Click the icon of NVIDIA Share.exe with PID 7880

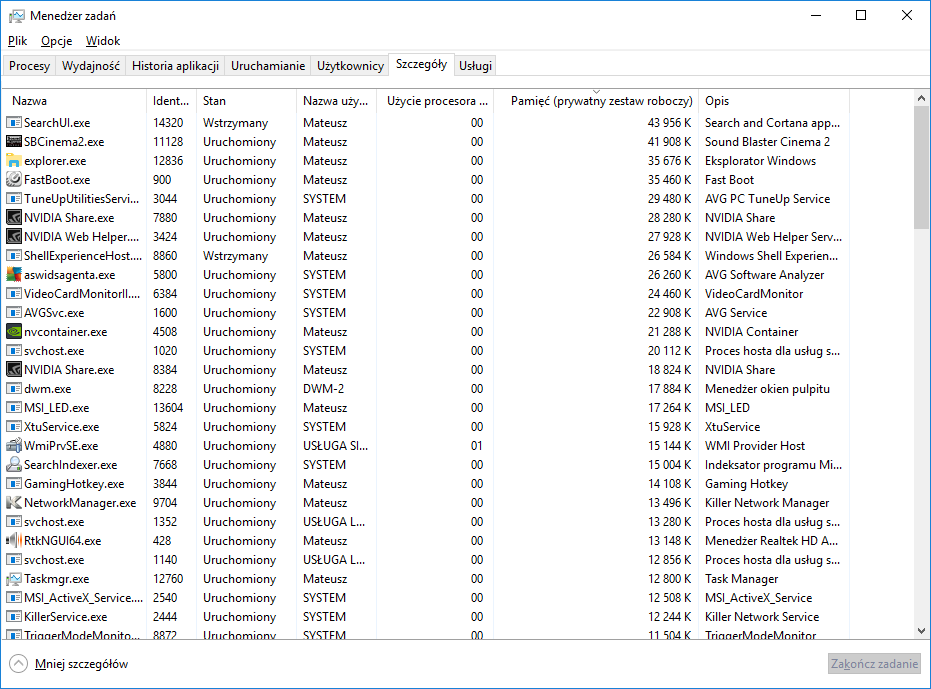click(x=14, y=218)
